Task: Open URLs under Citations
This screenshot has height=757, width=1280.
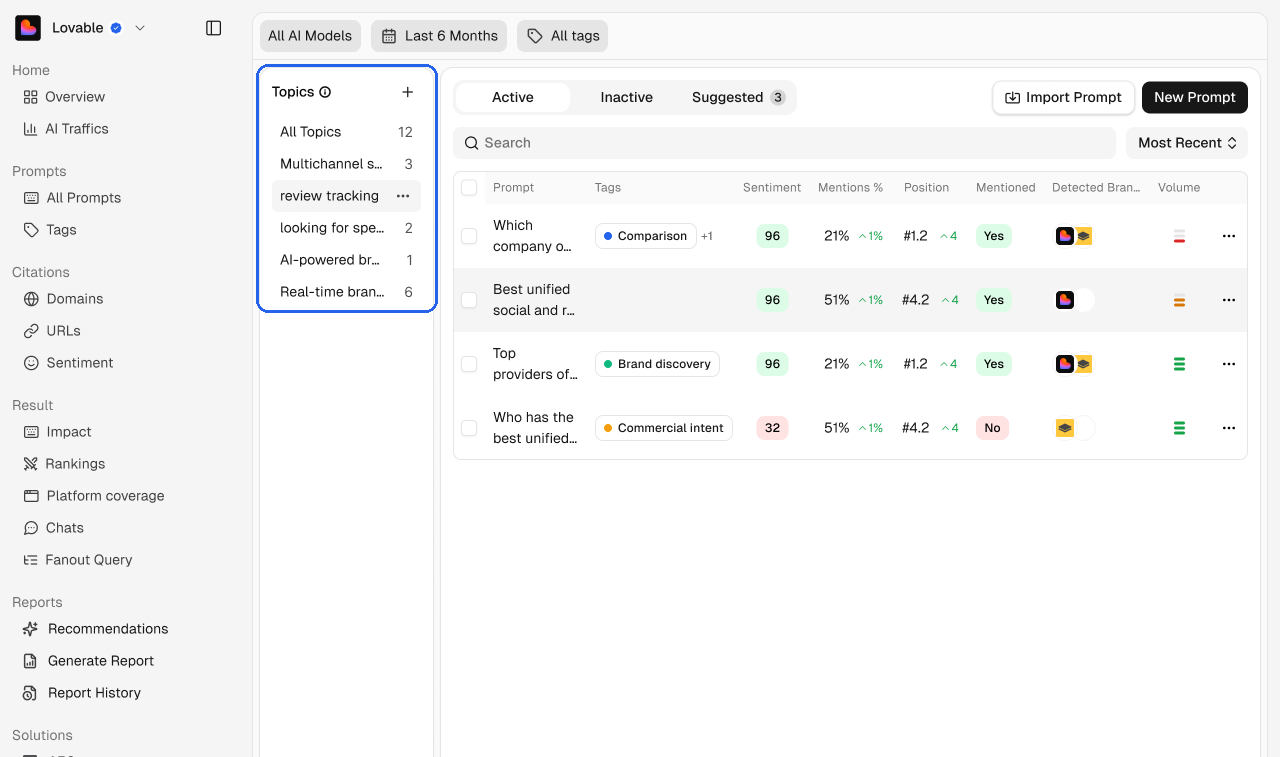Action: (x=52, y=331)
